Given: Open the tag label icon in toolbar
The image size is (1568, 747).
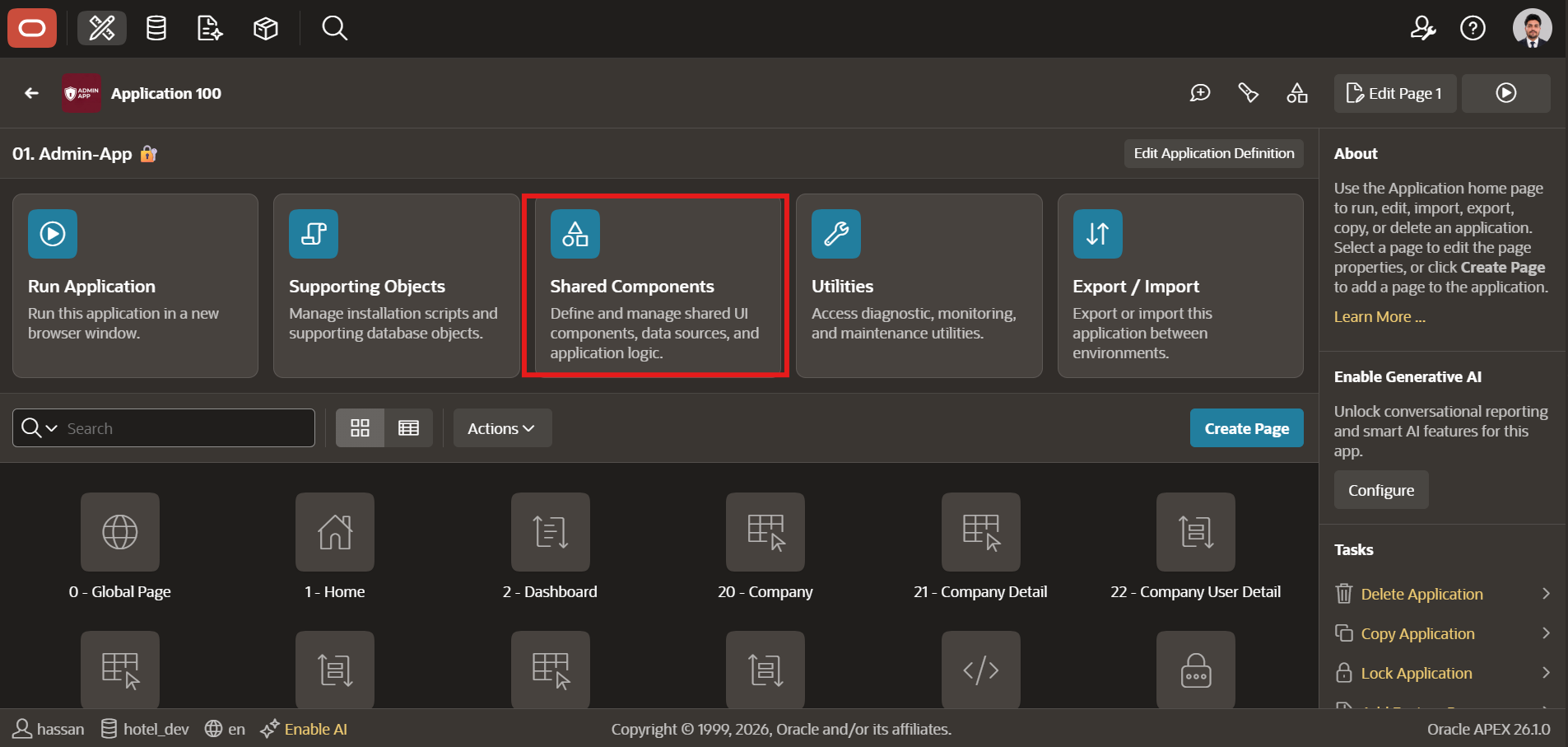Looking at the screenshot, I should (x=1249, y=93).
